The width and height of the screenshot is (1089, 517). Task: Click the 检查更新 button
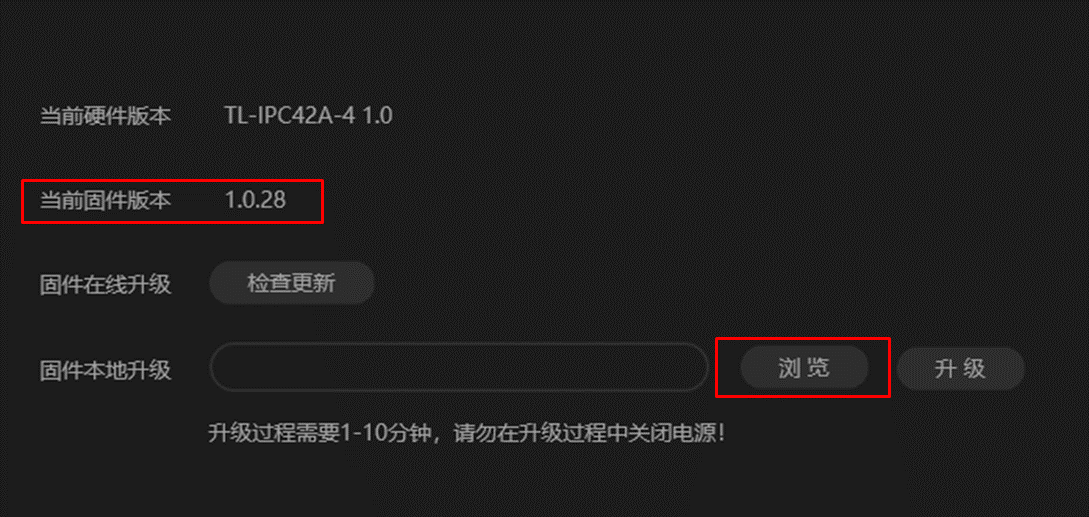292,284
